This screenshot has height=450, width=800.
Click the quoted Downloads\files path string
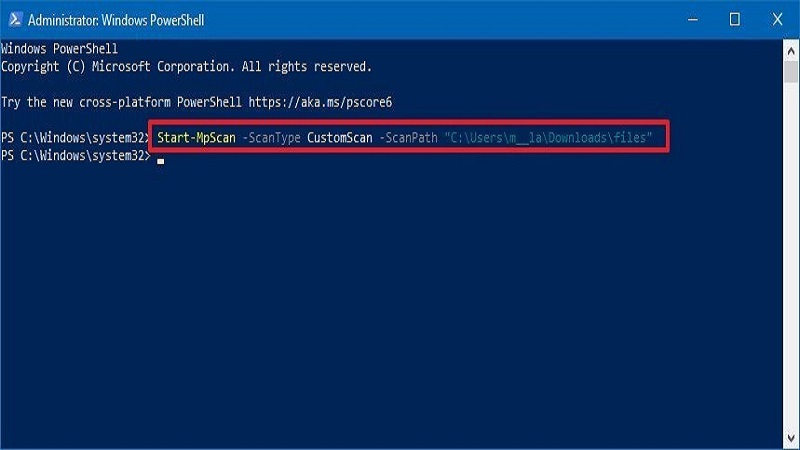click(x=556, y=137)
